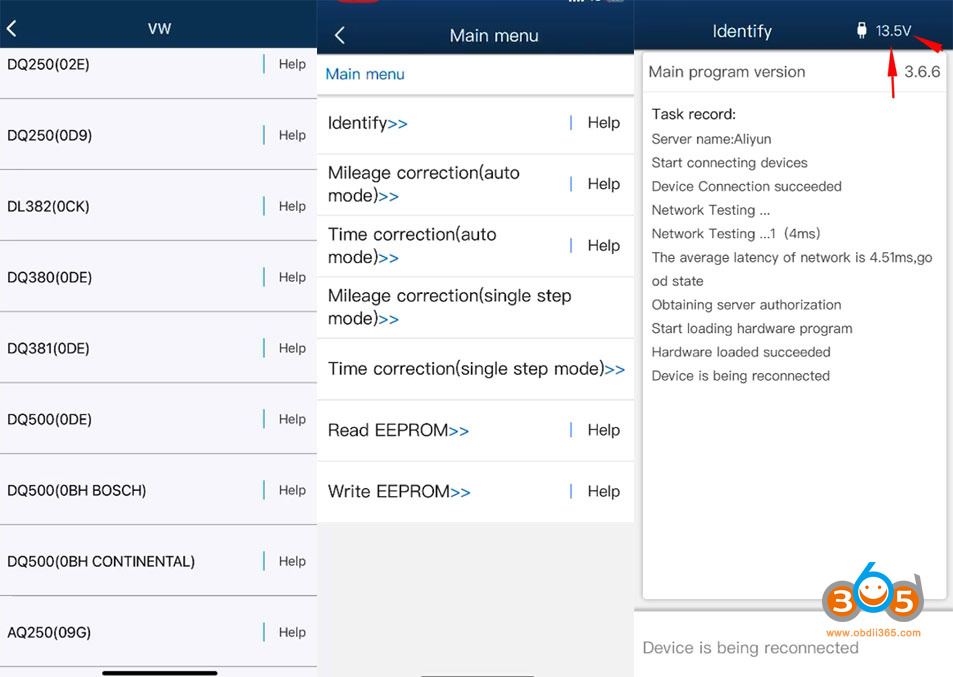Open Help for Write EEPROM
The width and height of the screenshot is (953, 677).
pos(603,492)
